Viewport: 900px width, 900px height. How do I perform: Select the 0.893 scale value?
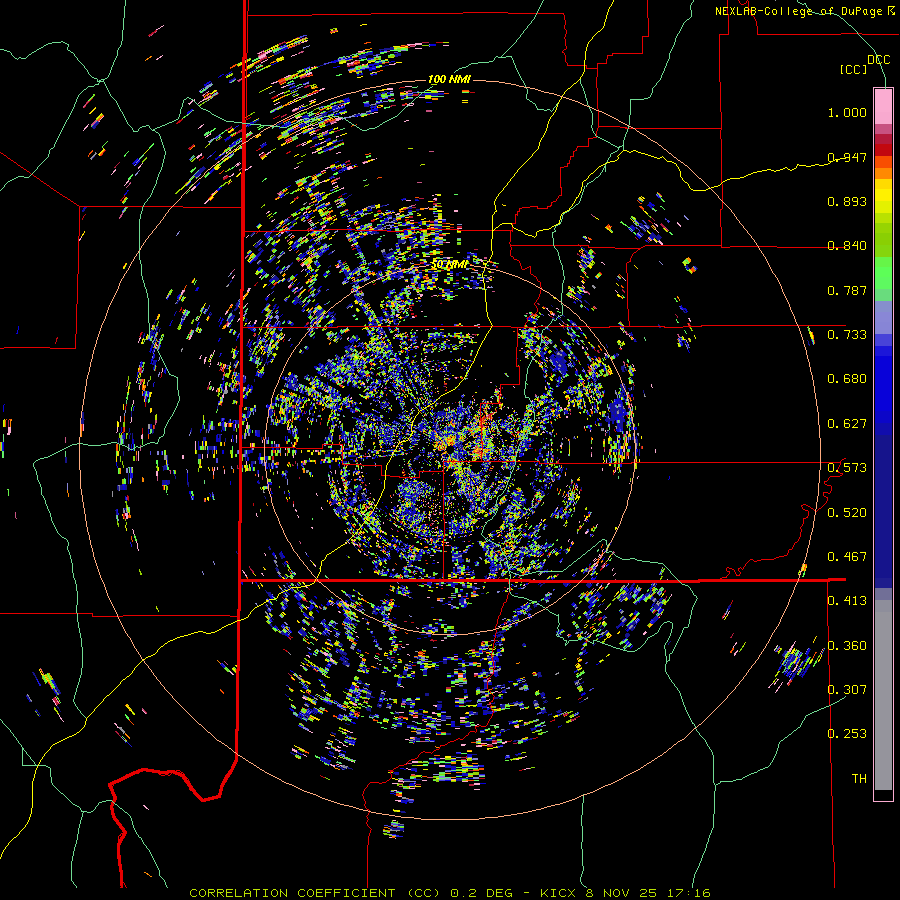(847, 201)
